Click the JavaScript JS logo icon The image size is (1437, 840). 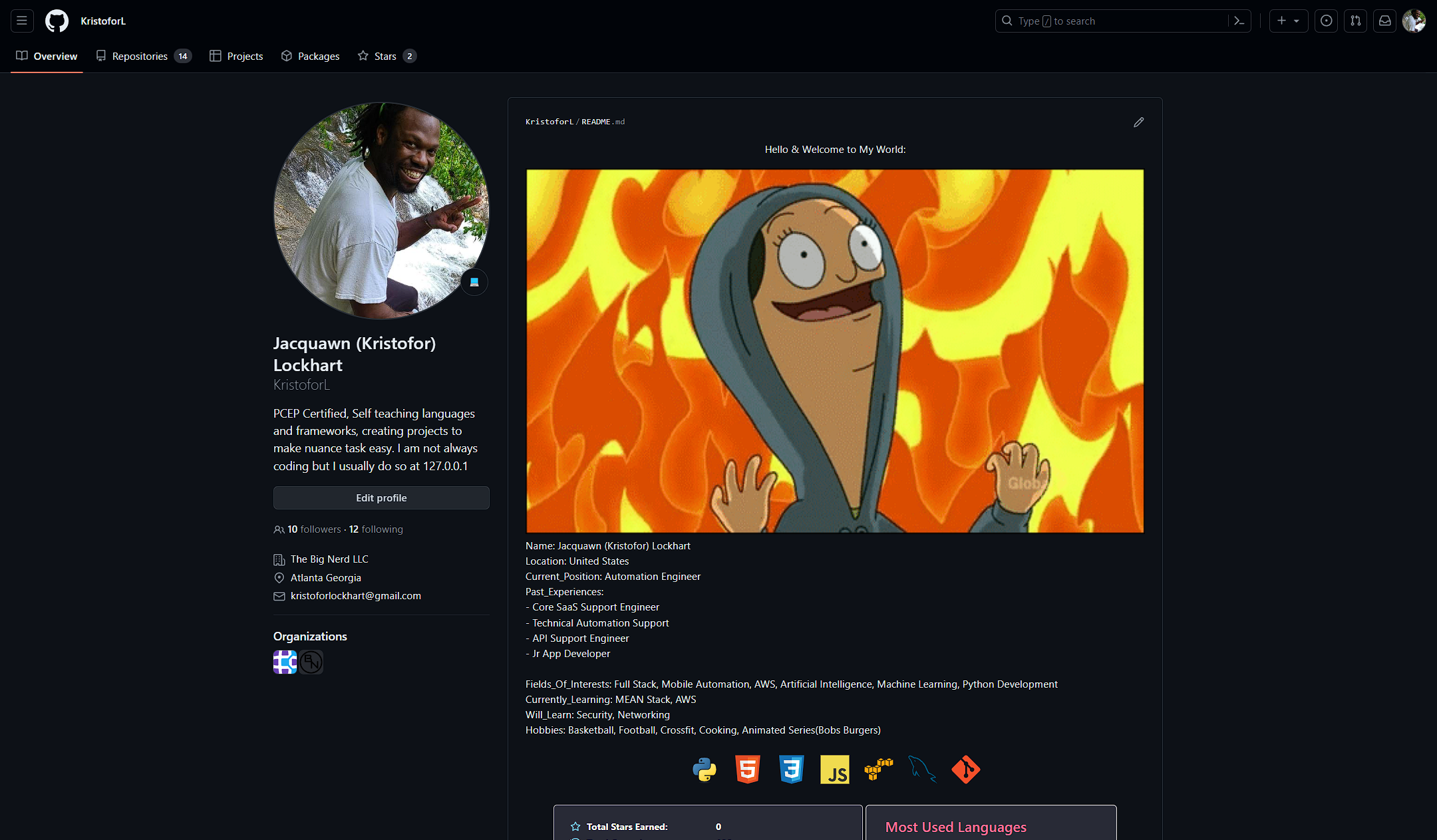click(x=835, y=770)
